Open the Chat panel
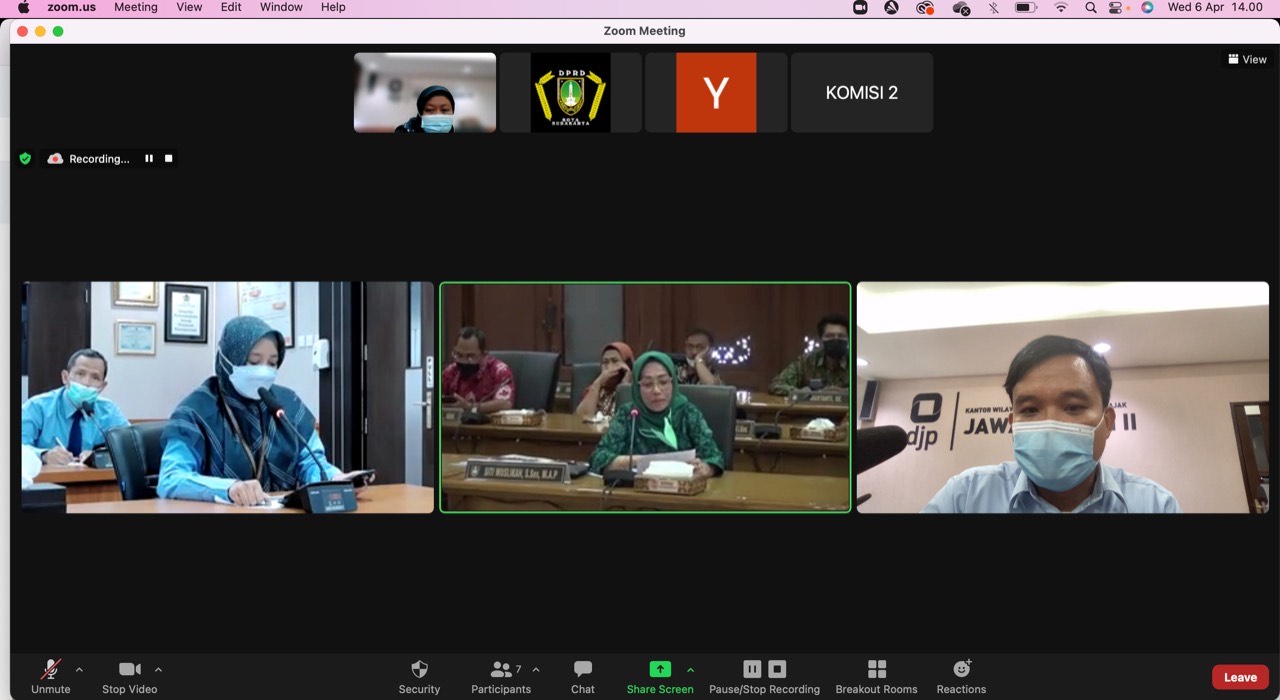Screen dimensions: 1280x700 click(x=583, y=670)
